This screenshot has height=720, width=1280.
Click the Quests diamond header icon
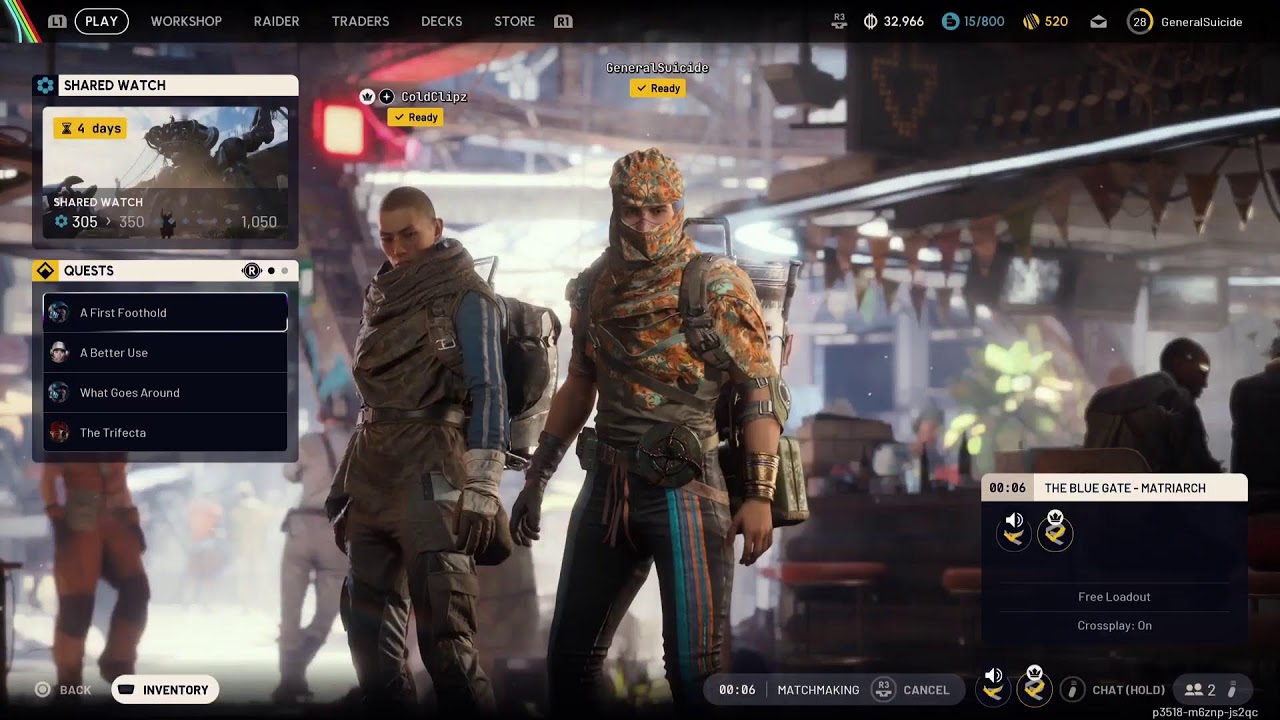tap(45, 271)
